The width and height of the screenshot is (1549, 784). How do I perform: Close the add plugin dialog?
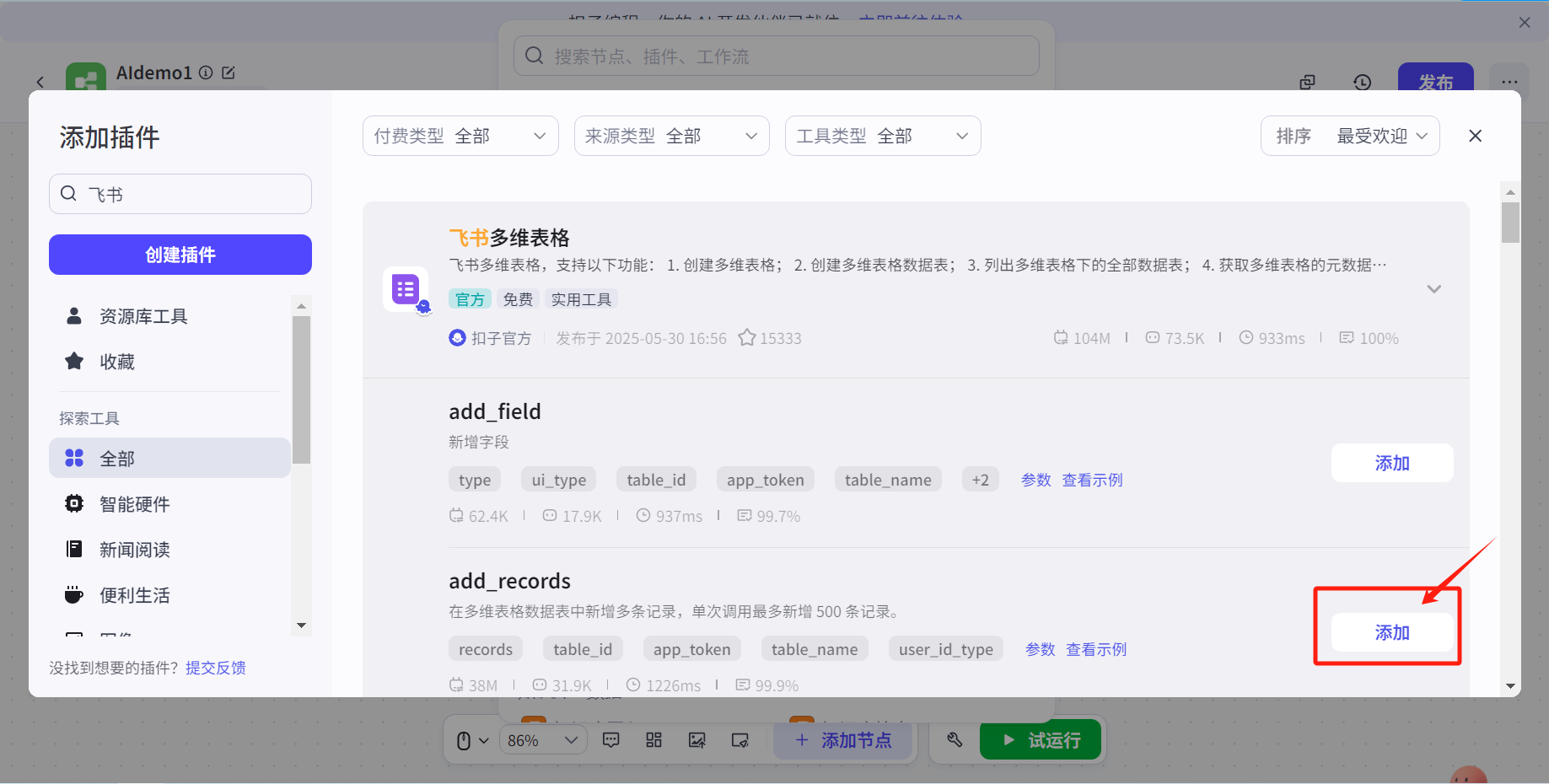coord(1475,136)
